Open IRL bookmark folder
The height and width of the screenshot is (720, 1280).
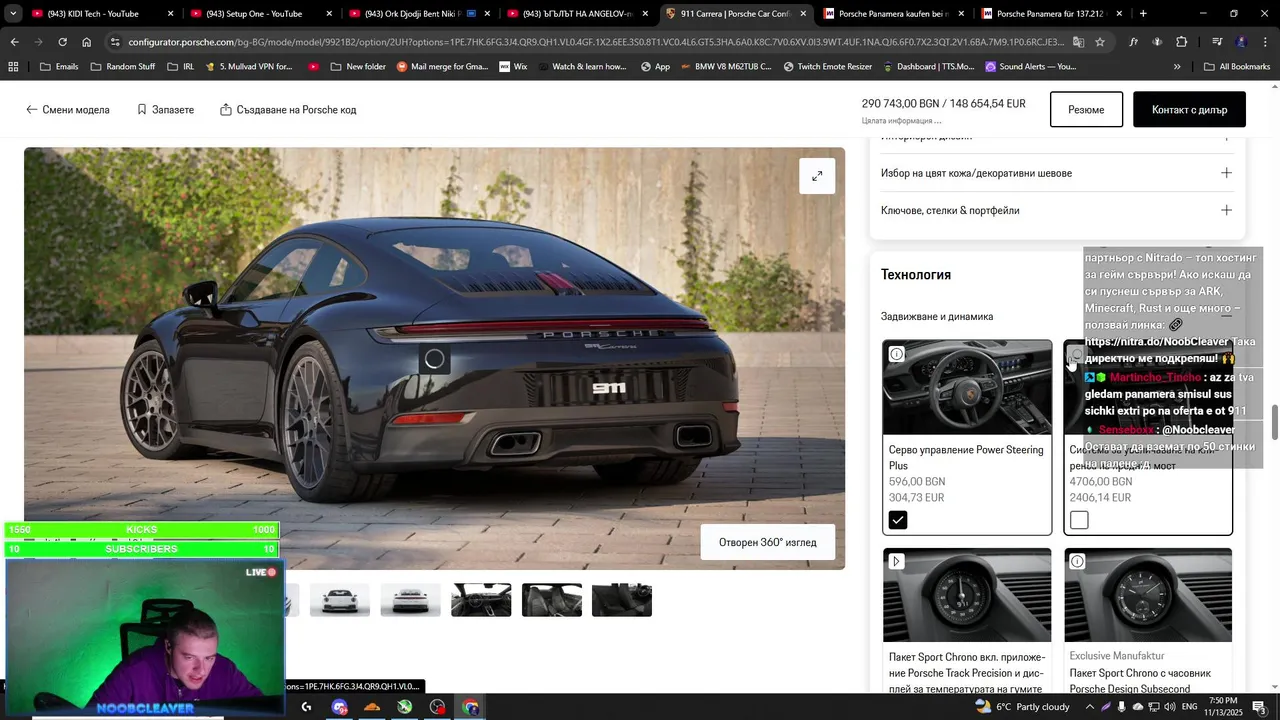click(x=181, y=67)
